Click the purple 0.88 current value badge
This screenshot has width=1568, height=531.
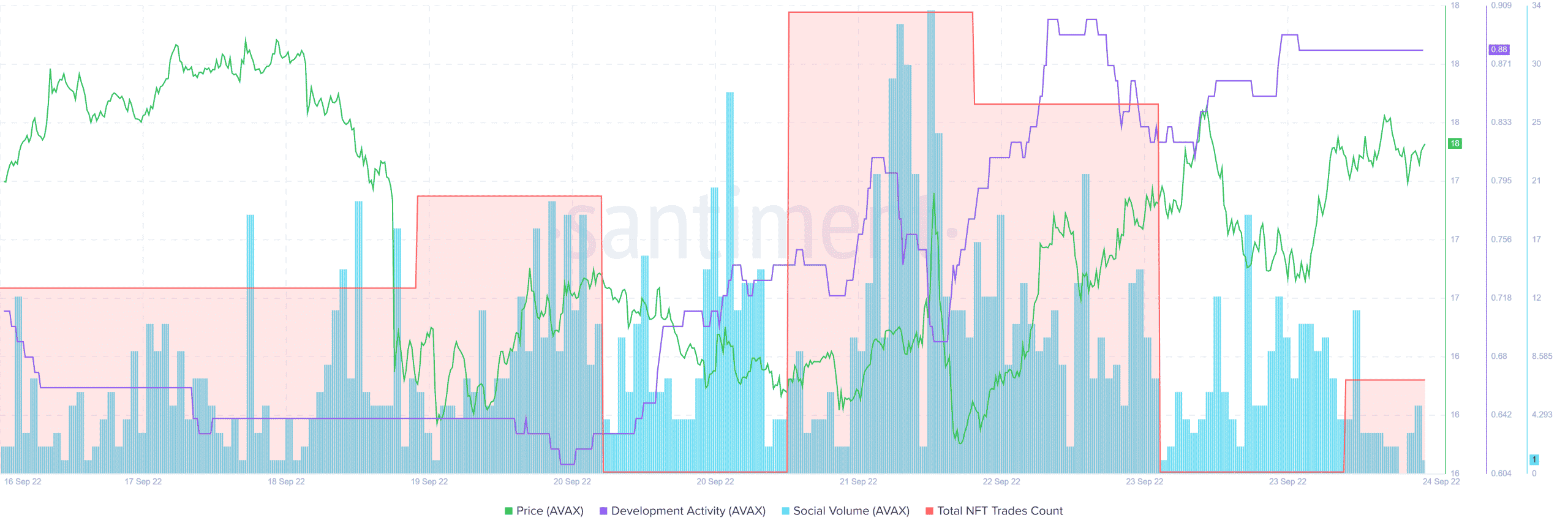pyautogui.click(x=1499, y=50)
